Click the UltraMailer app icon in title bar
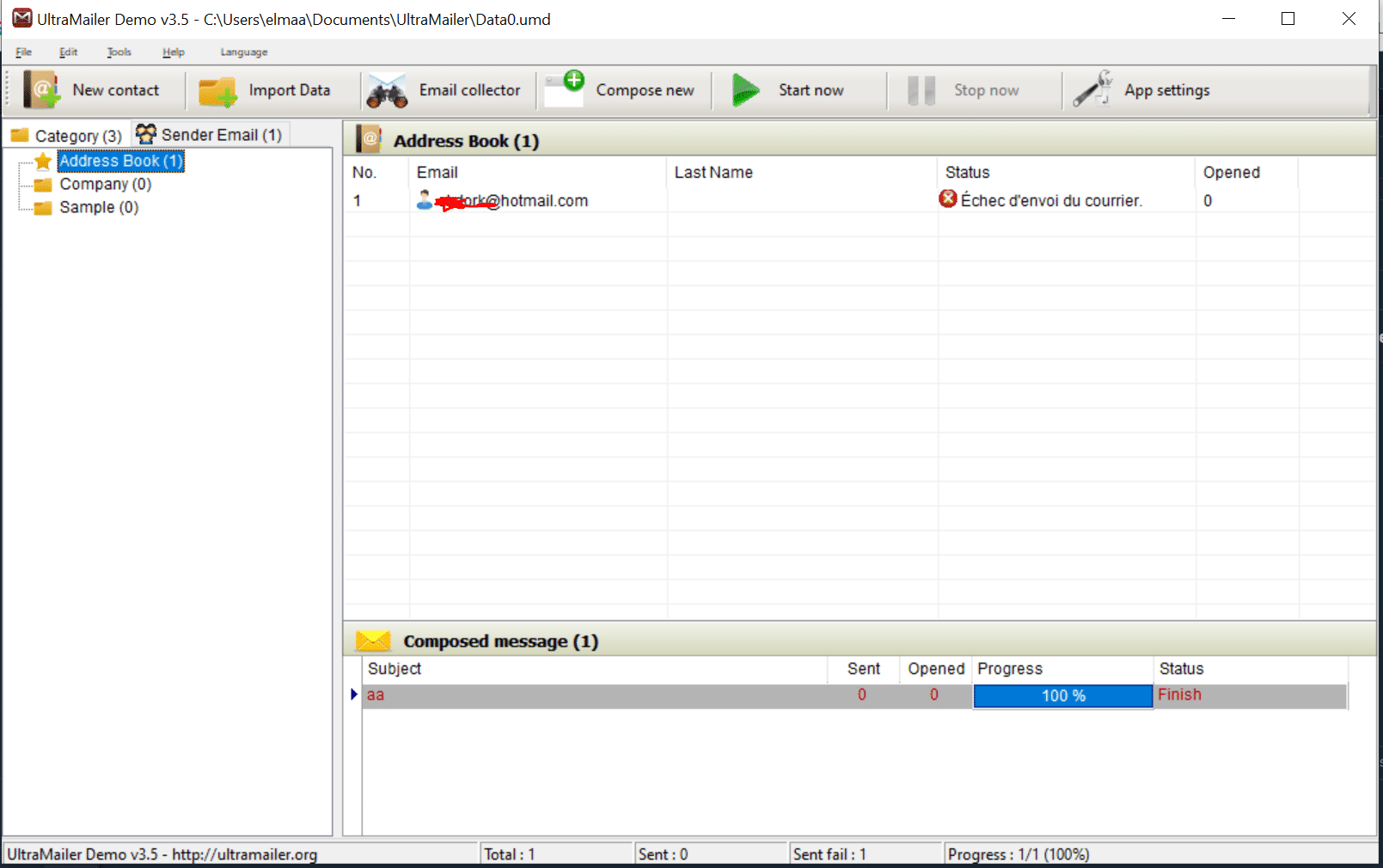 (x=21, y=18)
